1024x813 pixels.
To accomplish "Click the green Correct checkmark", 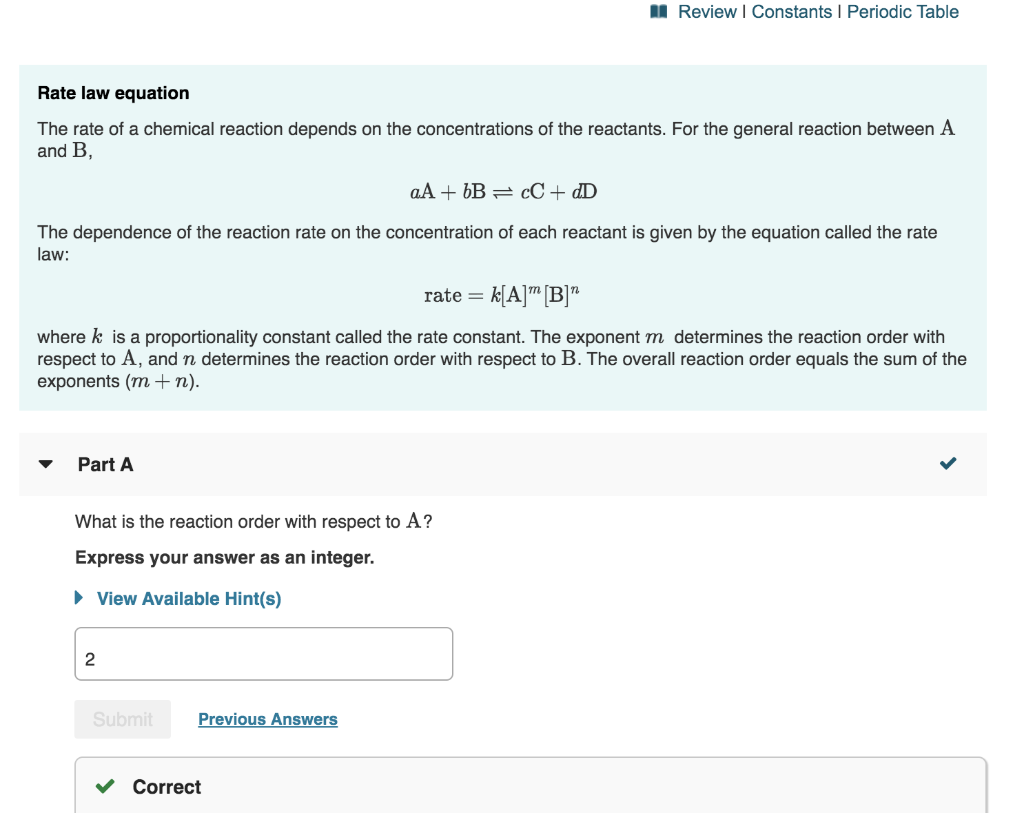I will 104,787.
